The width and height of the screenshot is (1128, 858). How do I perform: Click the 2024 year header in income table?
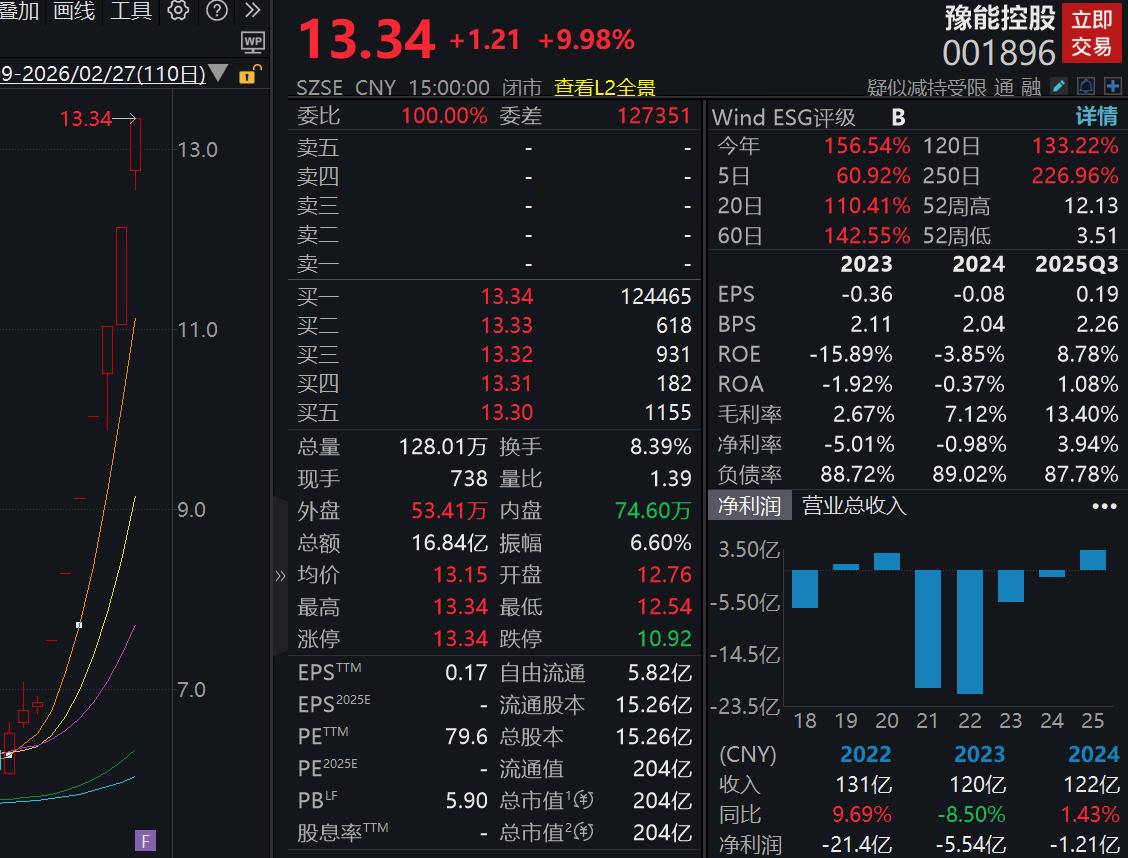[x=1093, y=754]
